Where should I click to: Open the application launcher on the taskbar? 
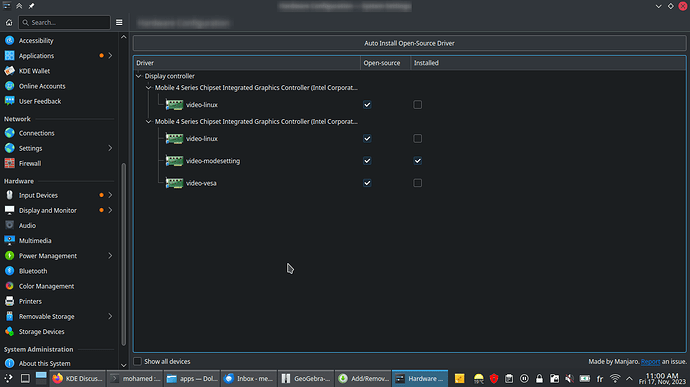click(x=8, y=379)
